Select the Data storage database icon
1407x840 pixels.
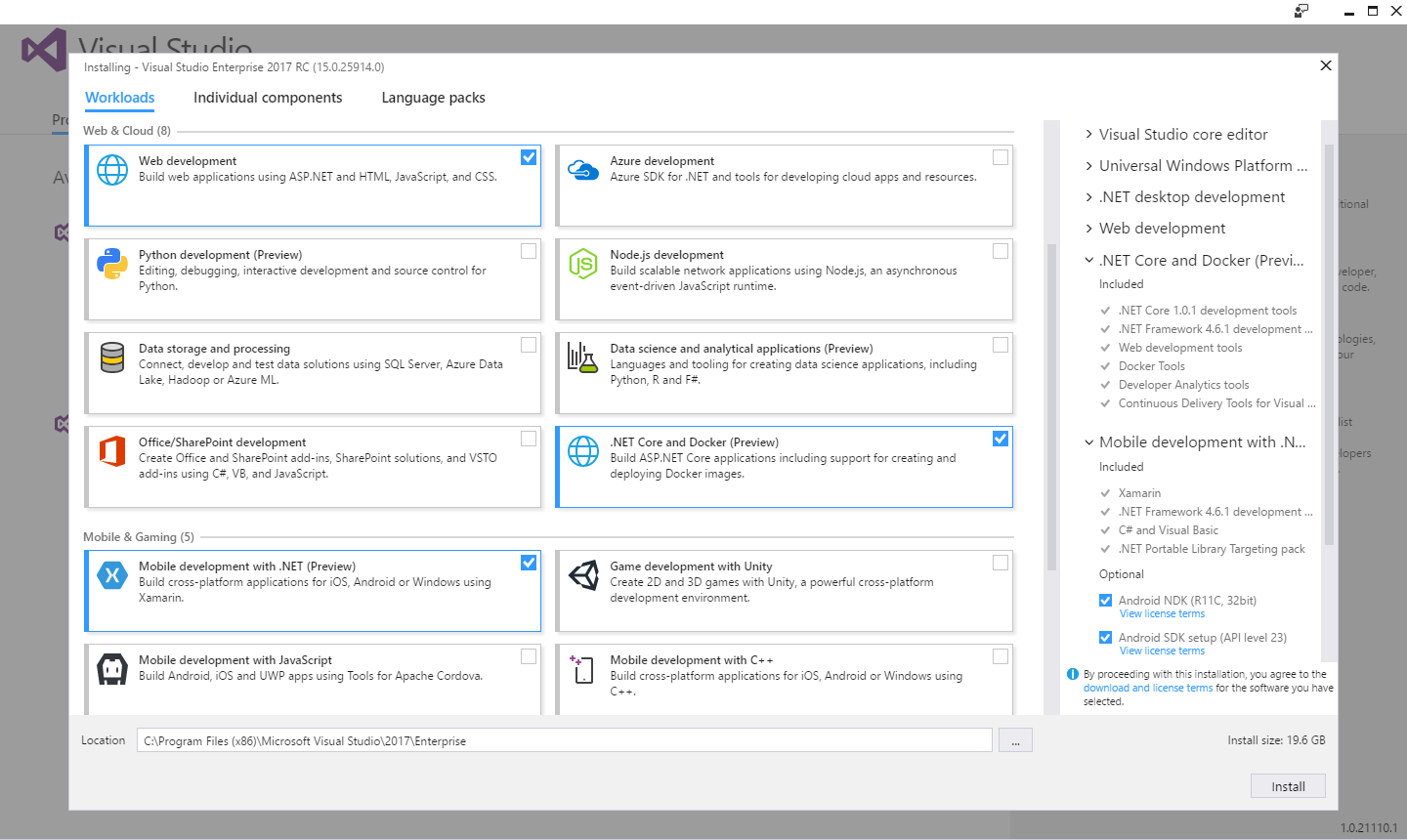(x=112, y=357)
